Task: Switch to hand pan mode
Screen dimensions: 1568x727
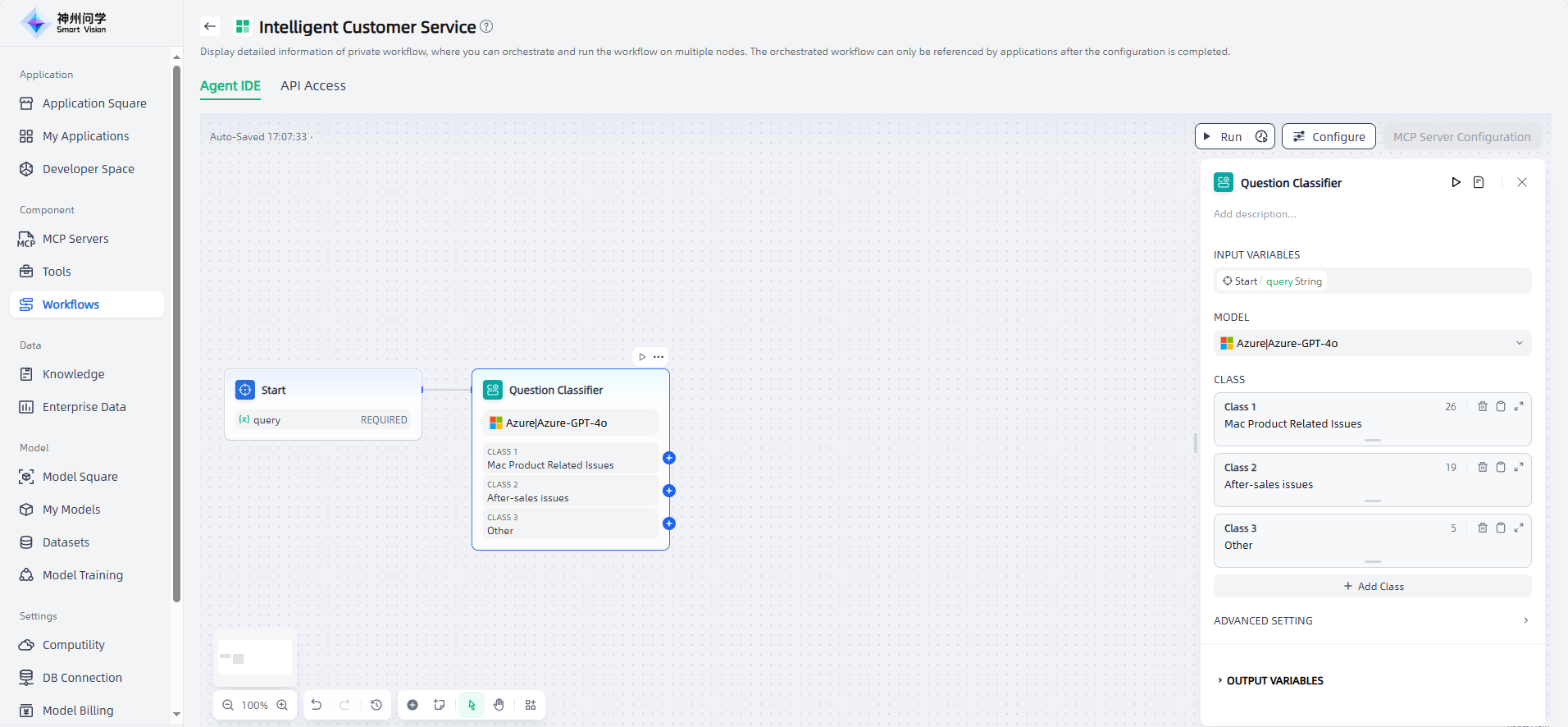Action: click(x=499, y=705)
